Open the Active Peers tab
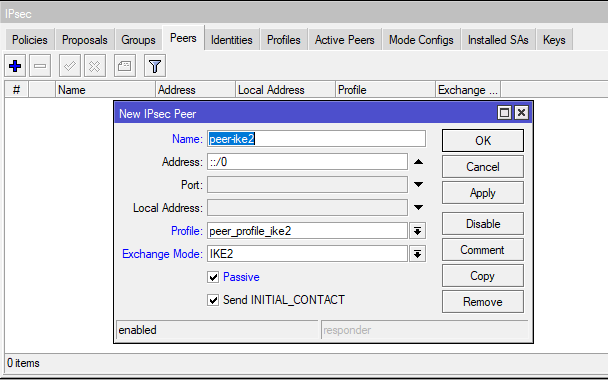 point(344,40)
